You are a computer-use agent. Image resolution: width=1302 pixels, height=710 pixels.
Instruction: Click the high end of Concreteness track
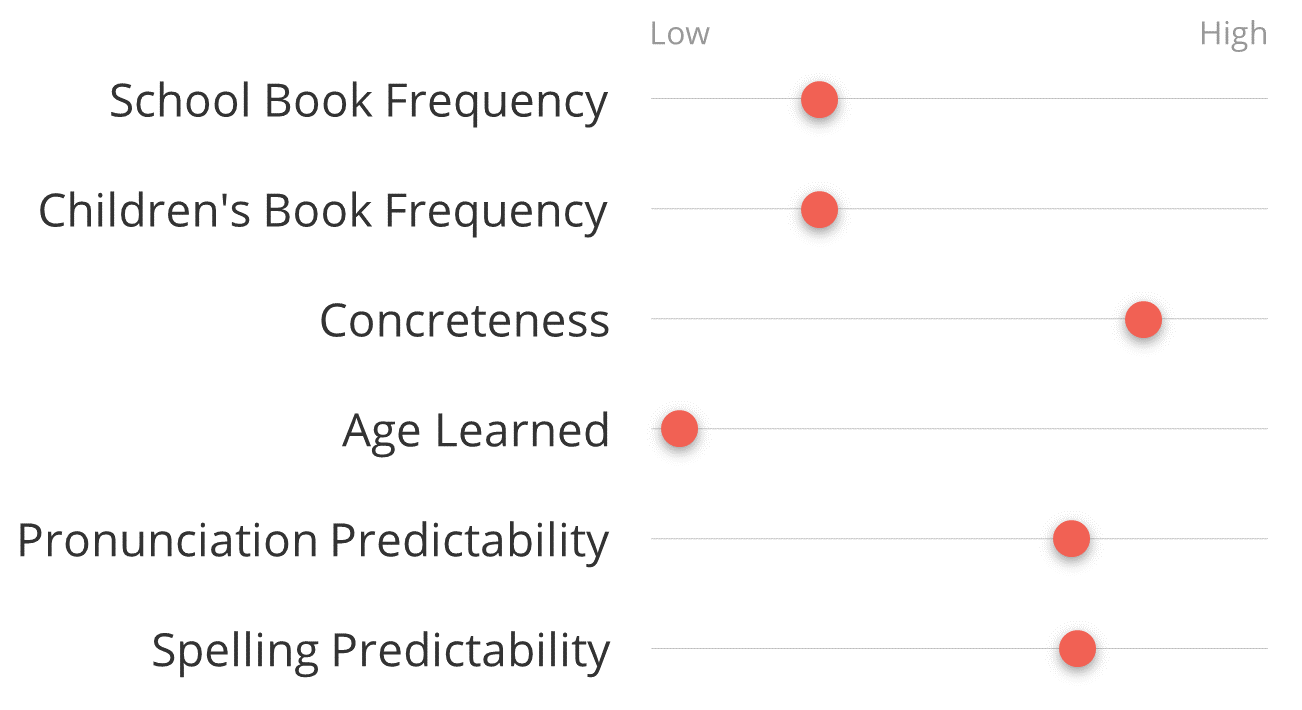pyautogui.click(x=1260, y=319)
